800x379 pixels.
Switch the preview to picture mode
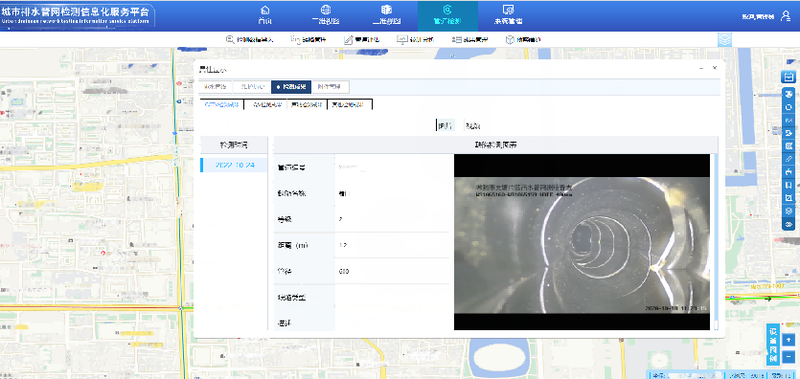[x=445, y=125]
